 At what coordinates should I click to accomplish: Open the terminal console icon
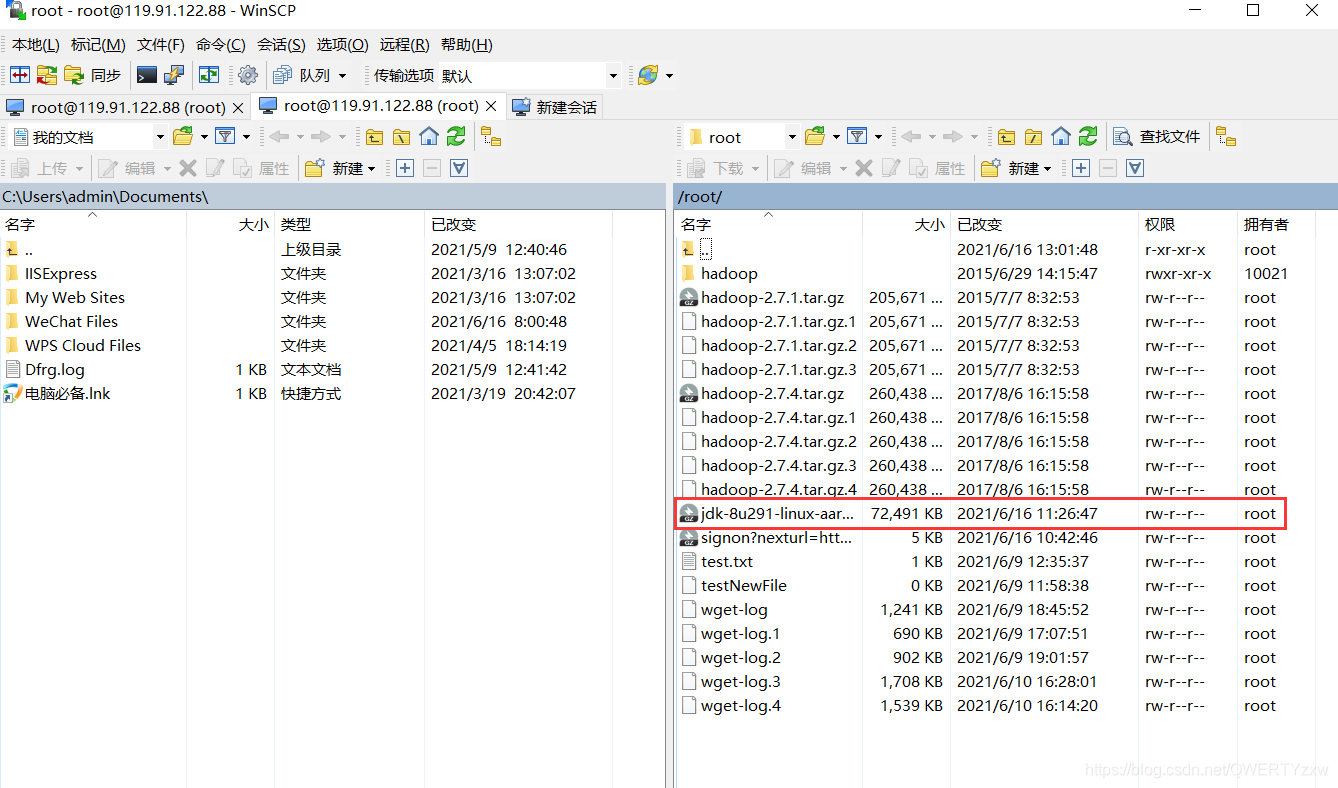pos(147,75)
